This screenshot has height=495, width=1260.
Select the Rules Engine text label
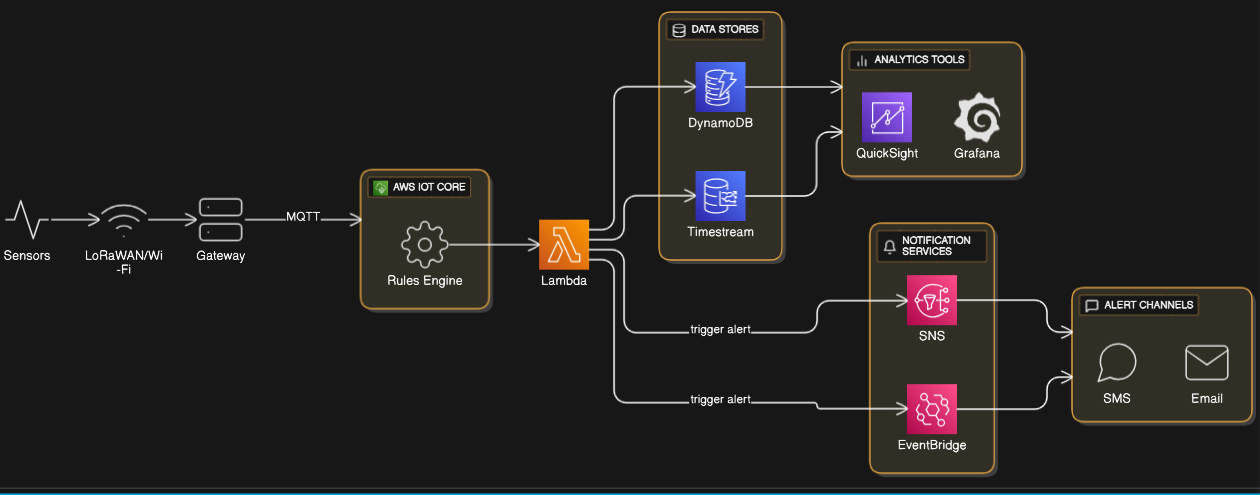click(425, 281)
